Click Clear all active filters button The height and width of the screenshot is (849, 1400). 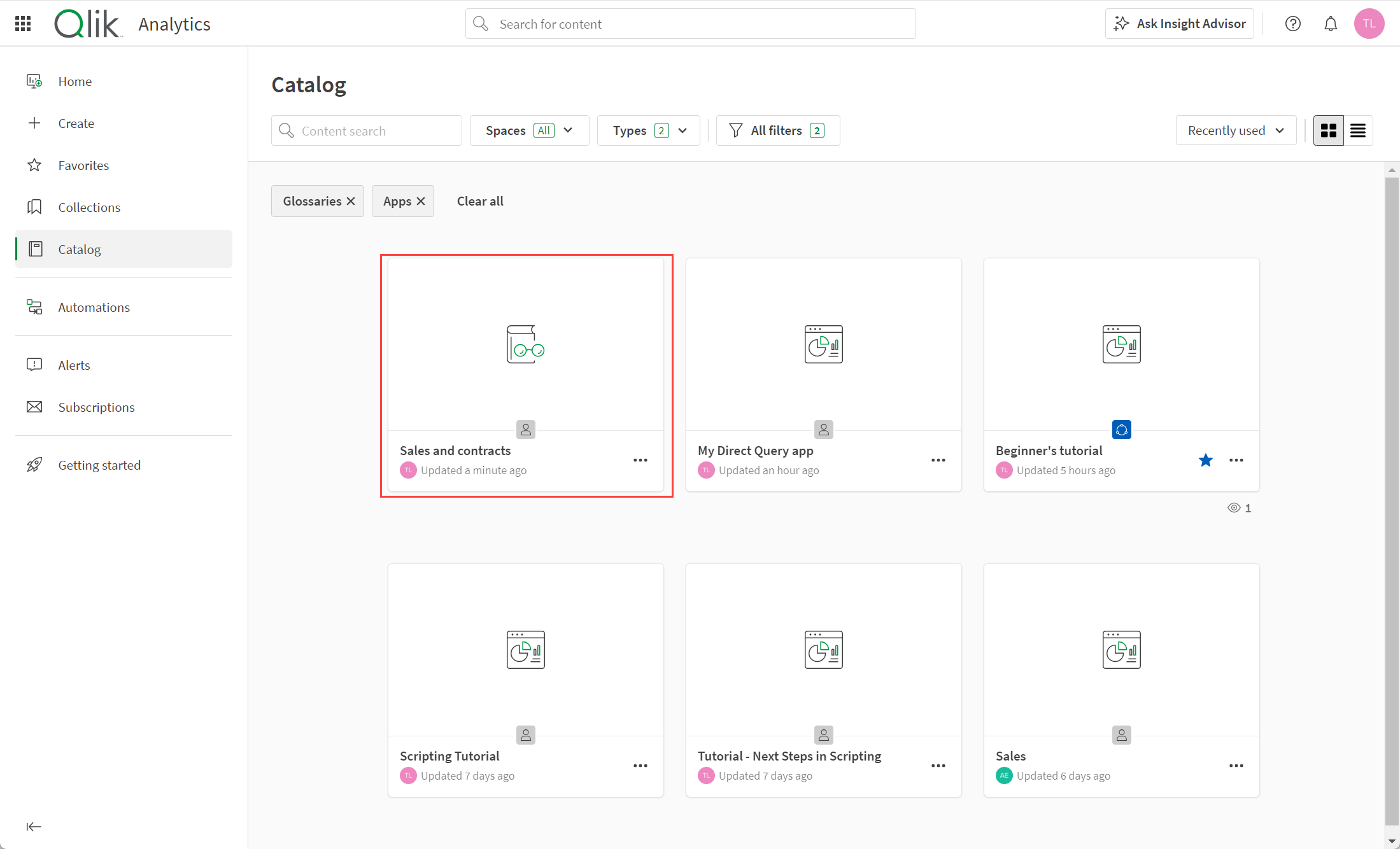[480, 201]
